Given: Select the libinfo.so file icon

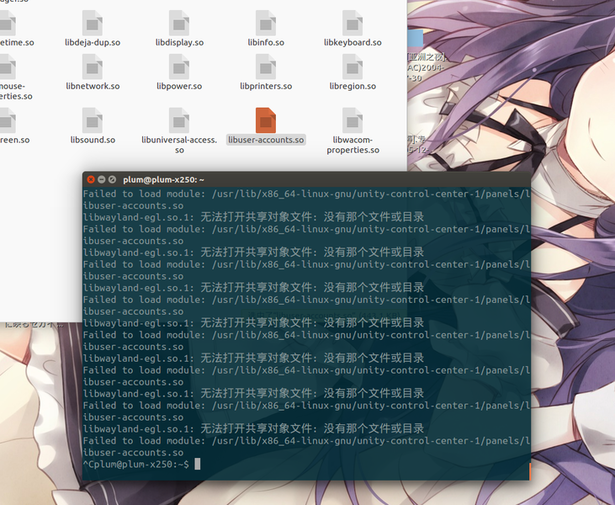Looking at the screenshot, I should click(266, 23).
